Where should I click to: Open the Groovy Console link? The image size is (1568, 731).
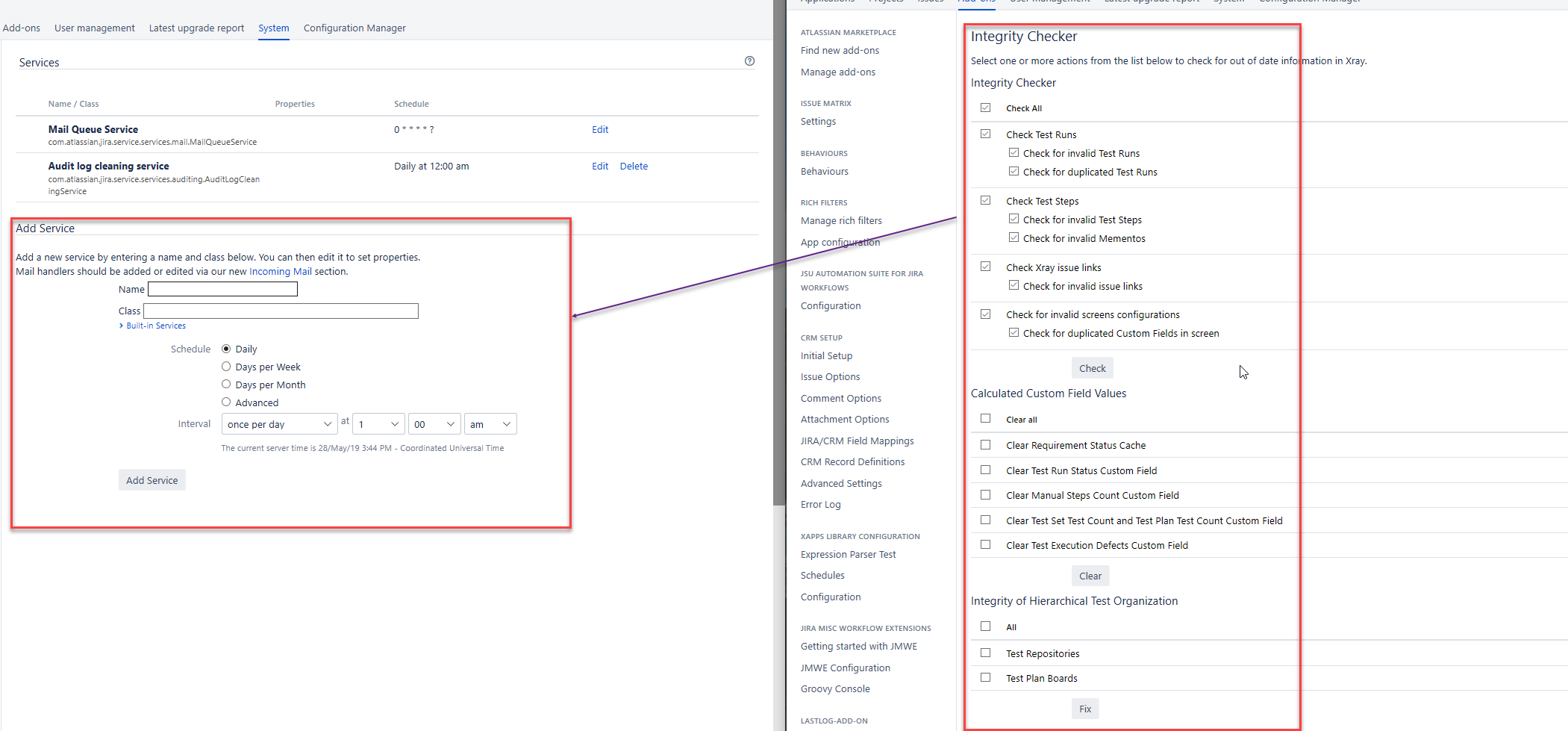(x=835, y=688)
